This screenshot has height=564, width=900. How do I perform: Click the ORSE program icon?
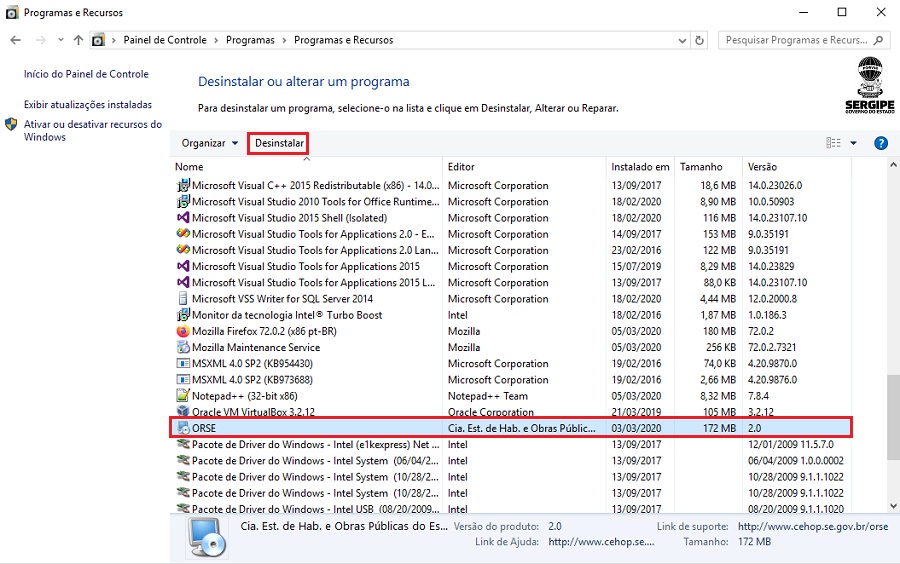click(183, 428)
